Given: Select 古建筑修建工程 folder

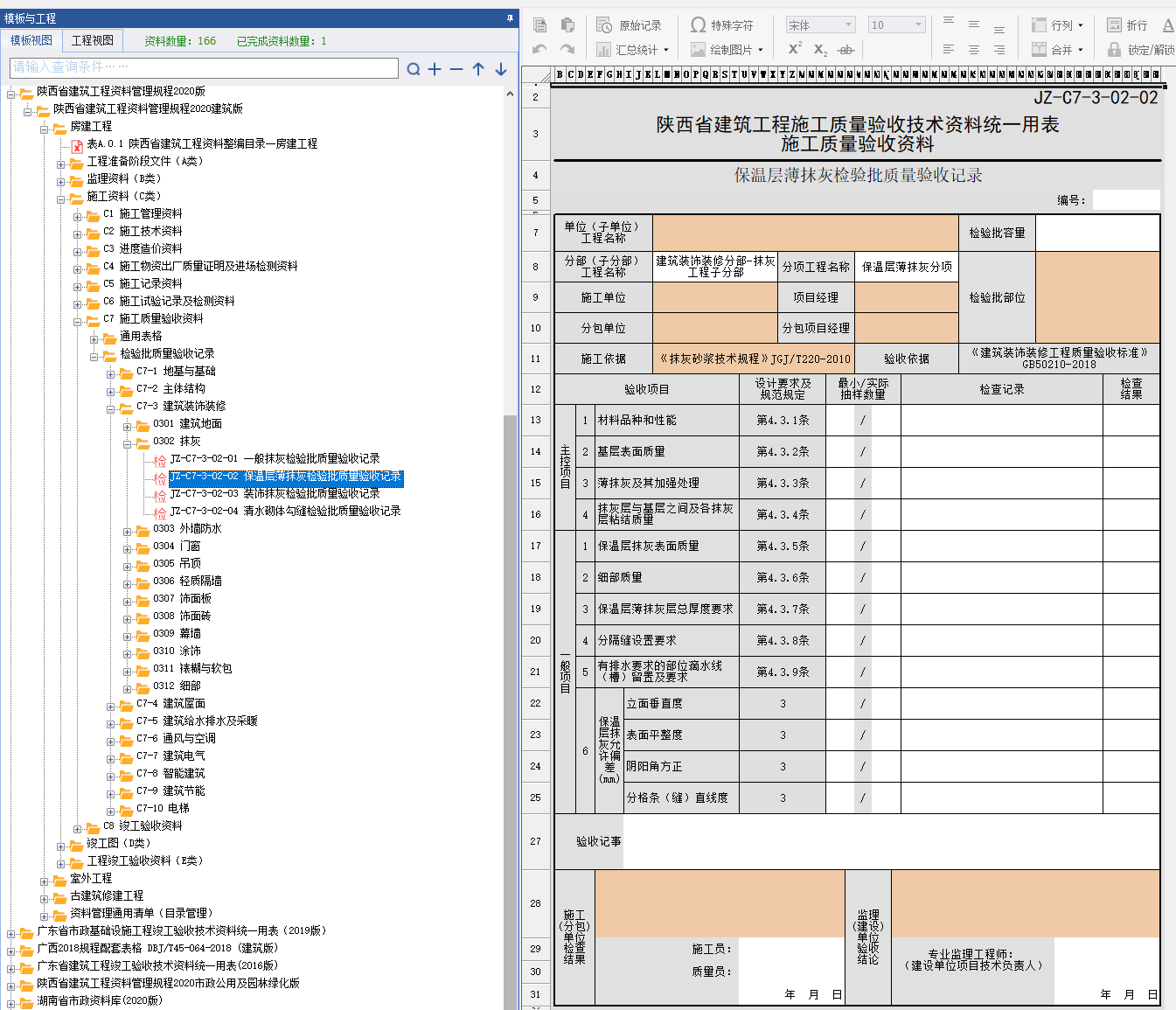Looking at the screenshot, I should click(107, 895).
